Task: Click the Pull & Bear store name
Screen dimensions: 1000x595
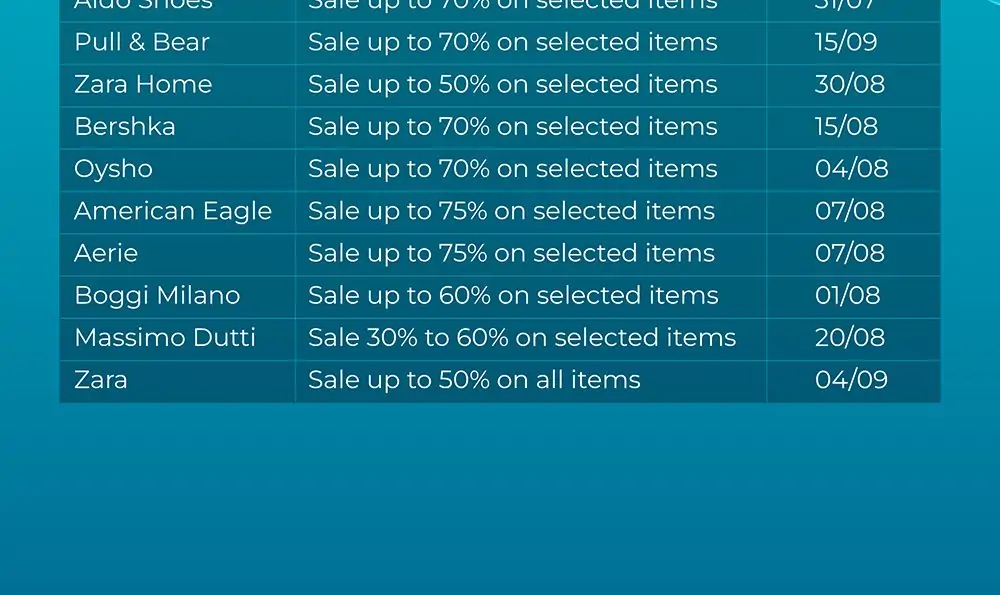Action: click(x=142, y=42)
